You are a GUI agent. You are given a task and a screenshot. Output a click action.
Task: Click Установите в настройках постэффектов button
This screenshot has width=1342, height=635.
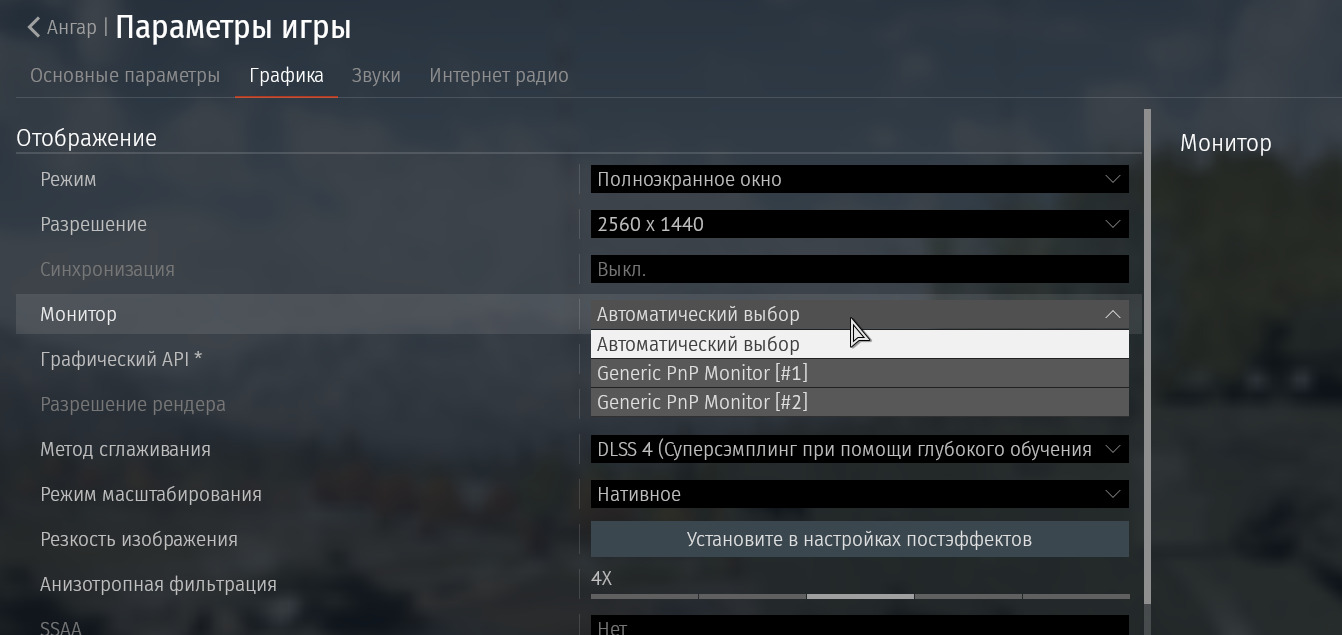[860, 539]
